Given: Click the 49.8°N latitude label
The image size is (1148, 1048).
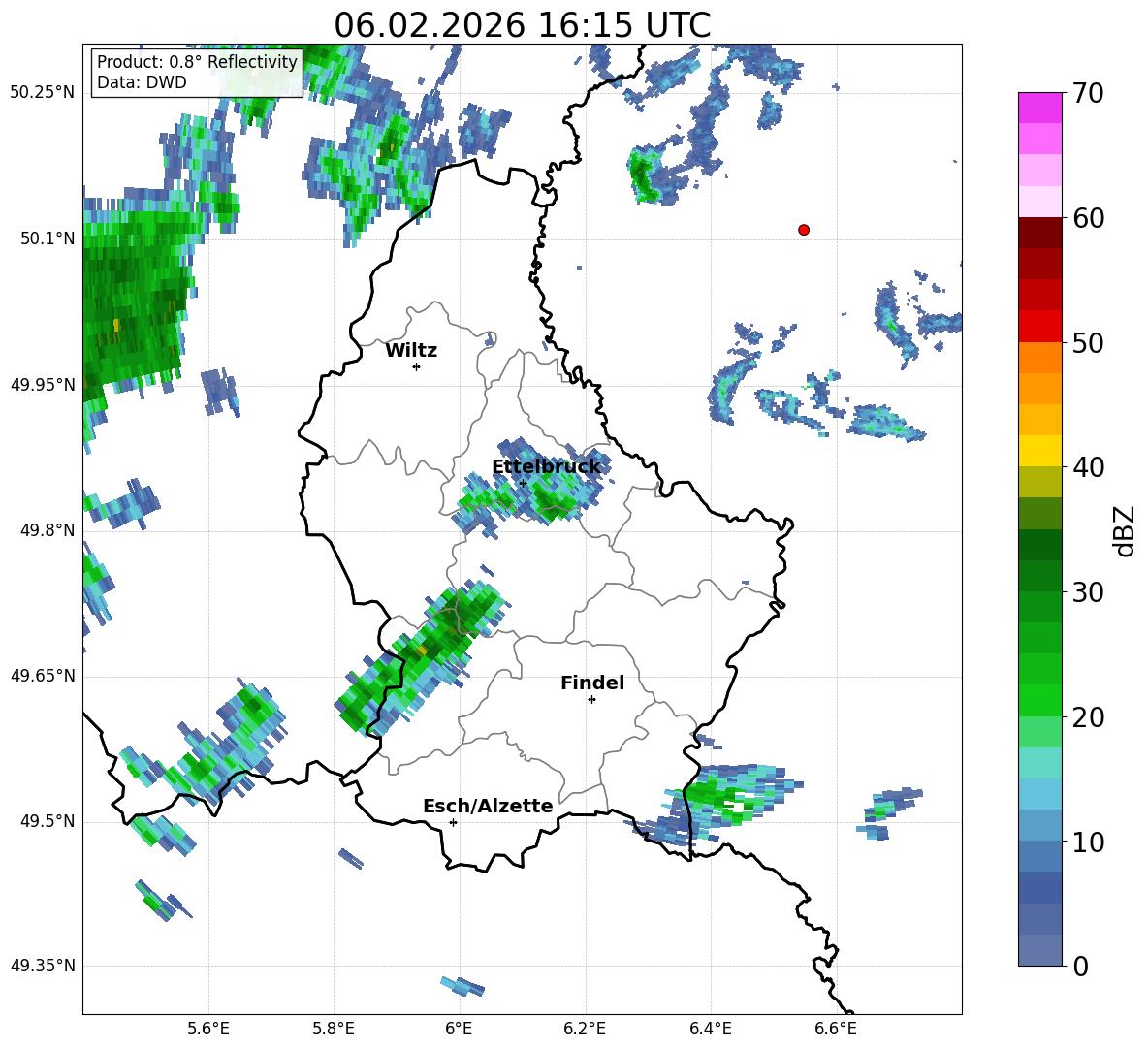Looking at the screenshot, I should 48,530.
